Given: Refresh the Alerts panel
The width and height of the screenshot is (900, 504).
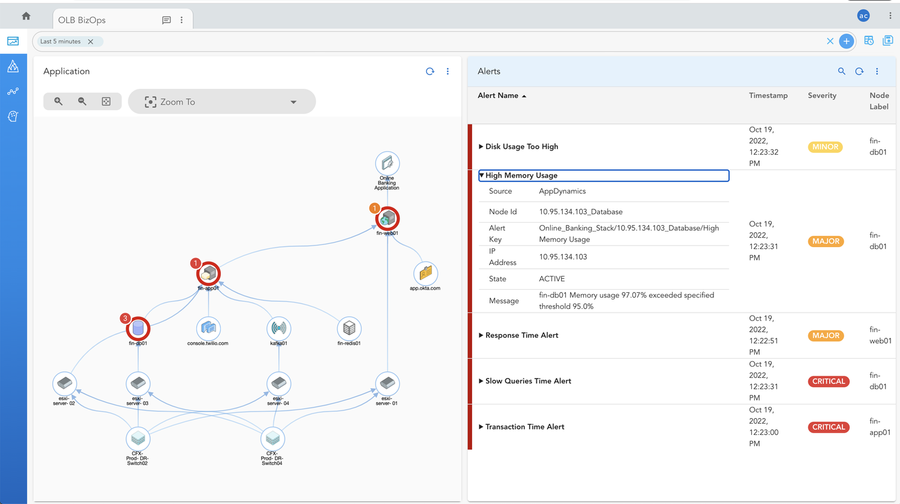Looking at the screenshot, I should coord(859,71).
